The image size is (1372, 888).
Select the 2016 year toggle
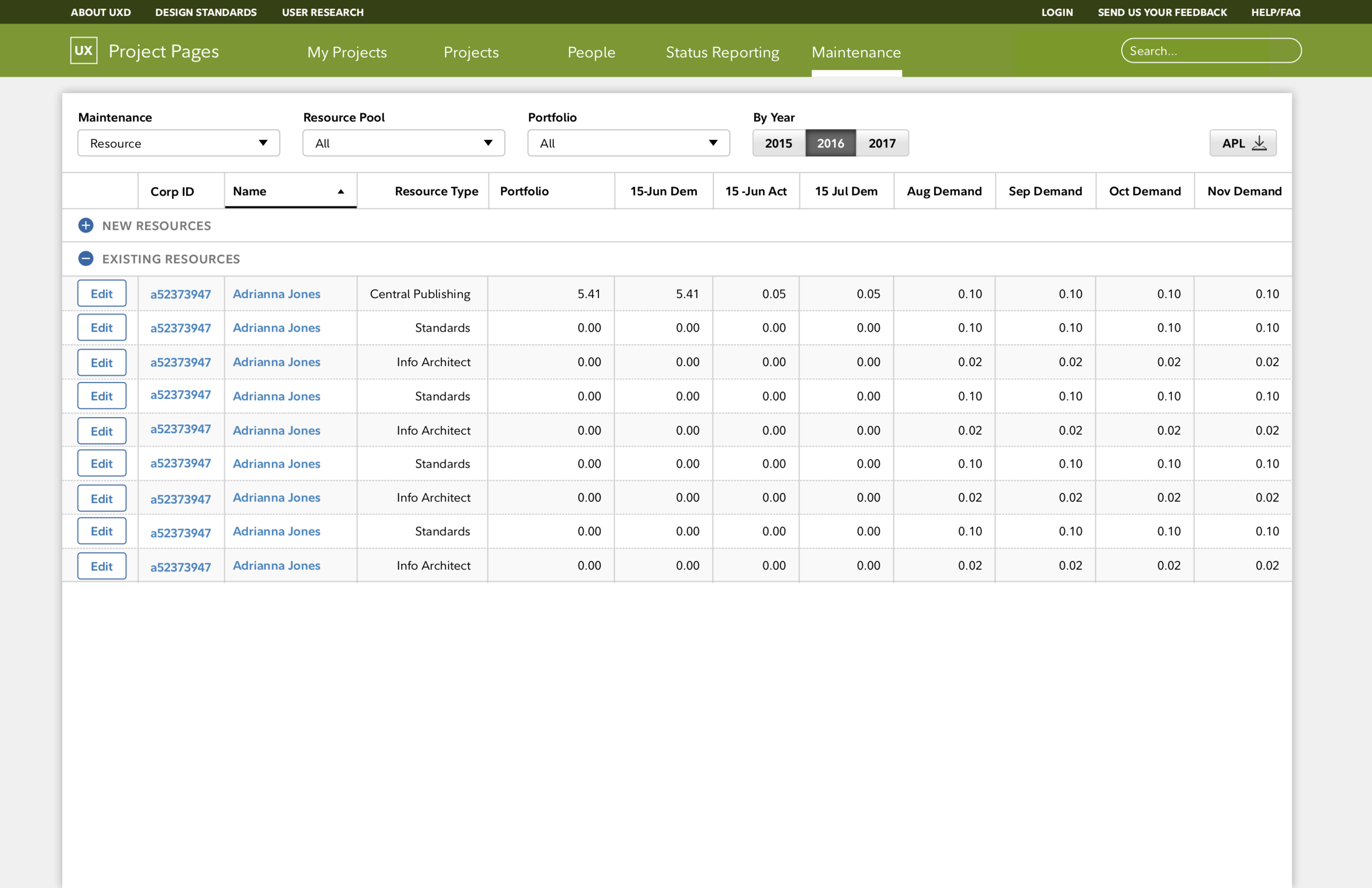(830, 143)
